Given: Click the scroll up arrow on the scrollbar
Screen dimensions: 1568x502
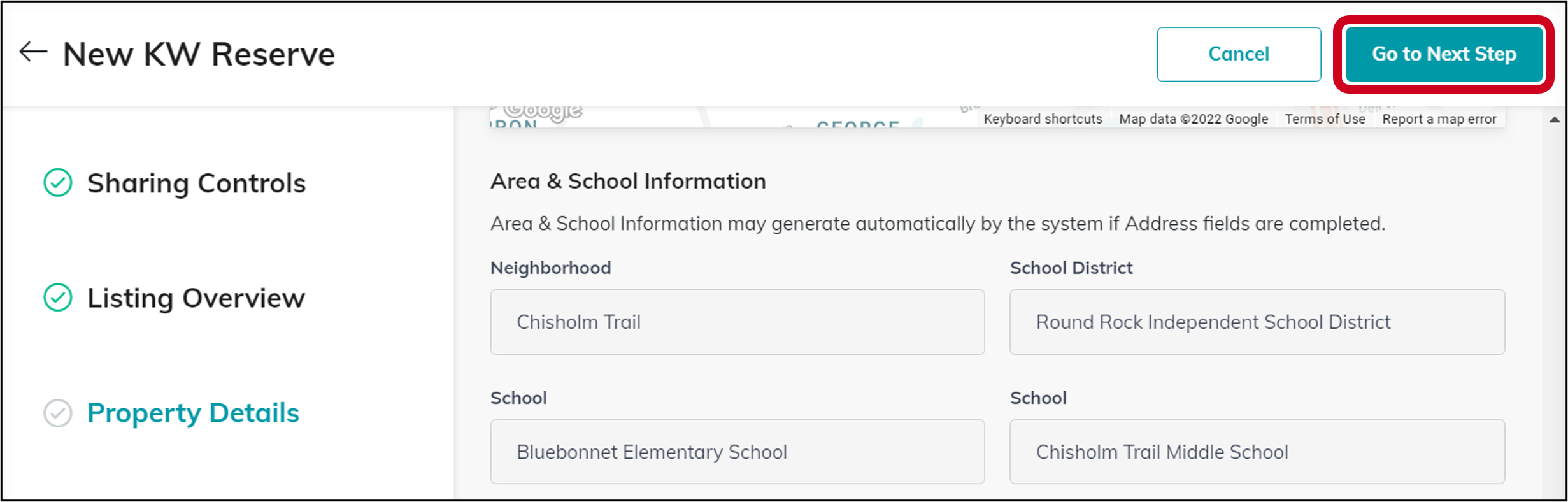Looking at the screenshot, I should (x=1555, y=119).
